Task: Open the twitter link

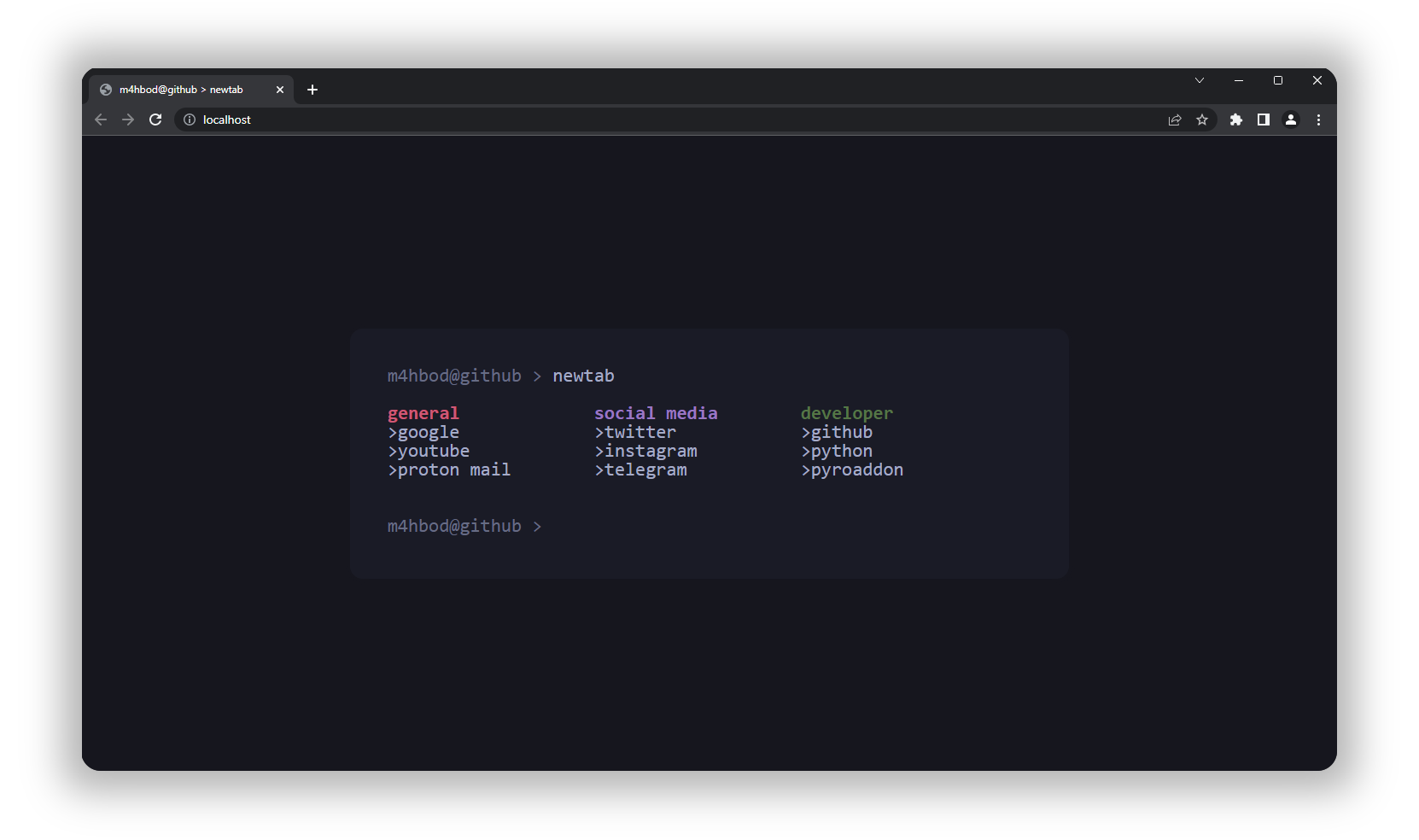Action: point(635,433)
